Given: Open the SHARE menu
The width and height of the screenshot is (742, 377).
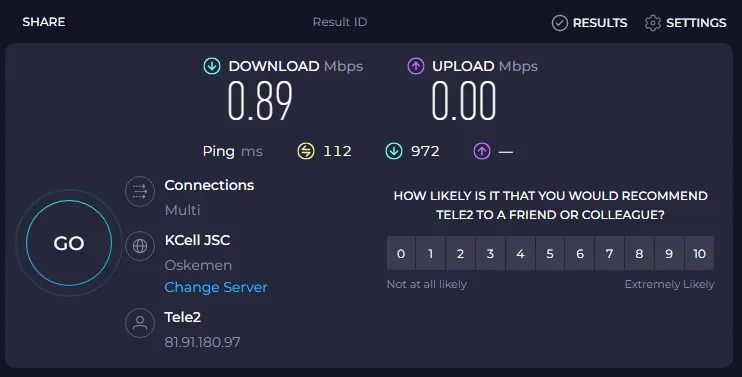Looking at the screenshot, I should pyautogui.click(x=44, y=22).
